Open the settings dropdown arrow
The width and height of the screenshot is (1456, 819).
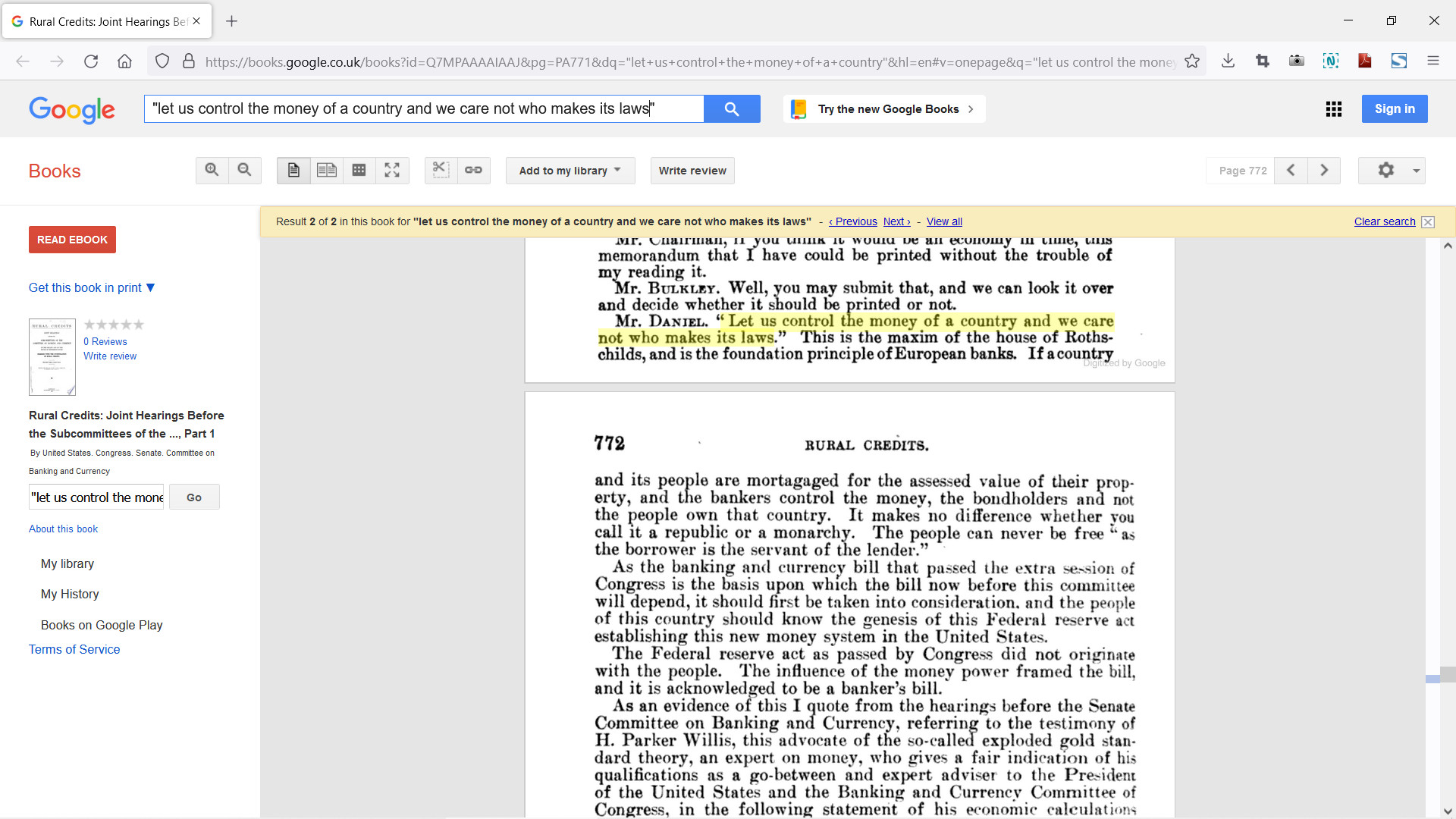pyautogui.click(x=1416, y=170)
